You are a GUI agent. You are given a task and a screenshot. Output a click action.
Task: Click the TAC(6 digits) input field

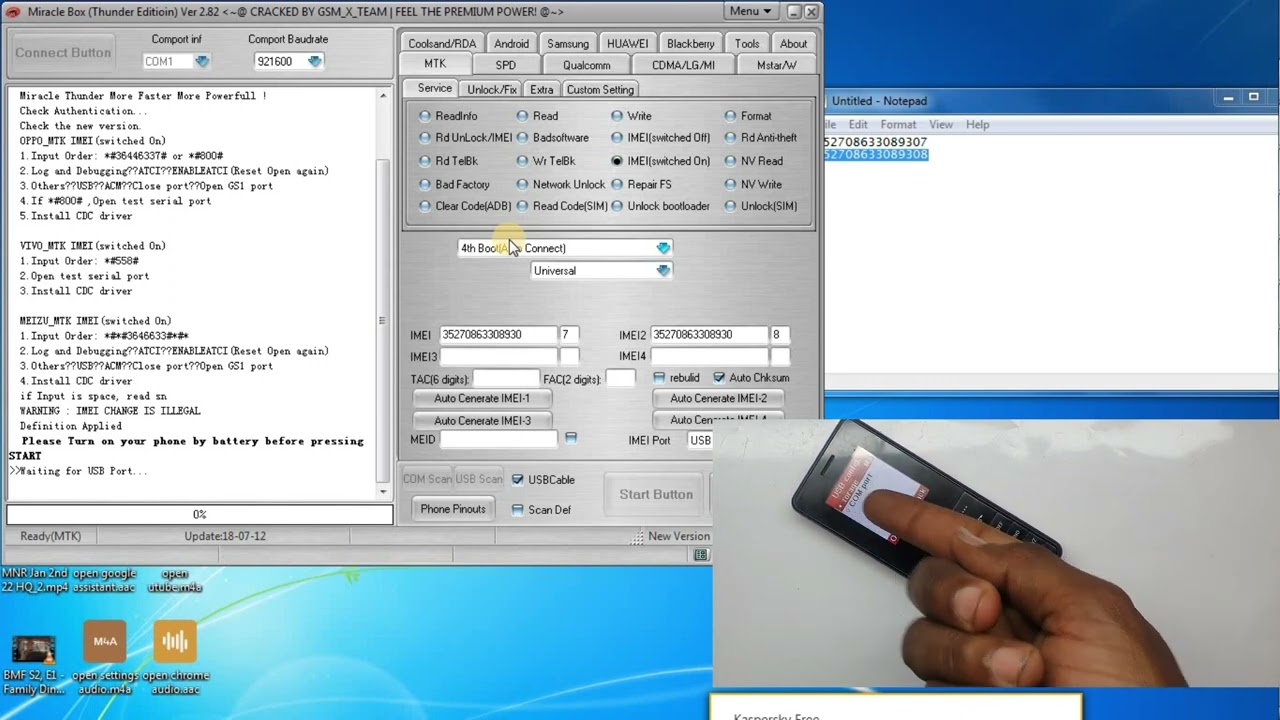coord(505,378)
